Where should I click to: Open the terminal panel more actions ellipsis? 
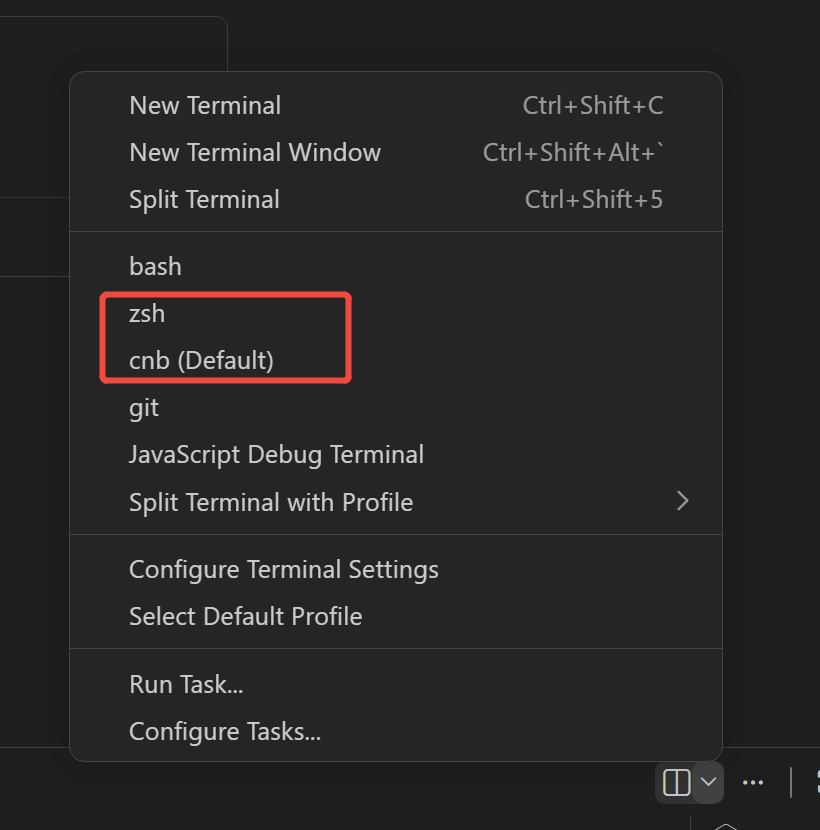click(753, 782)
